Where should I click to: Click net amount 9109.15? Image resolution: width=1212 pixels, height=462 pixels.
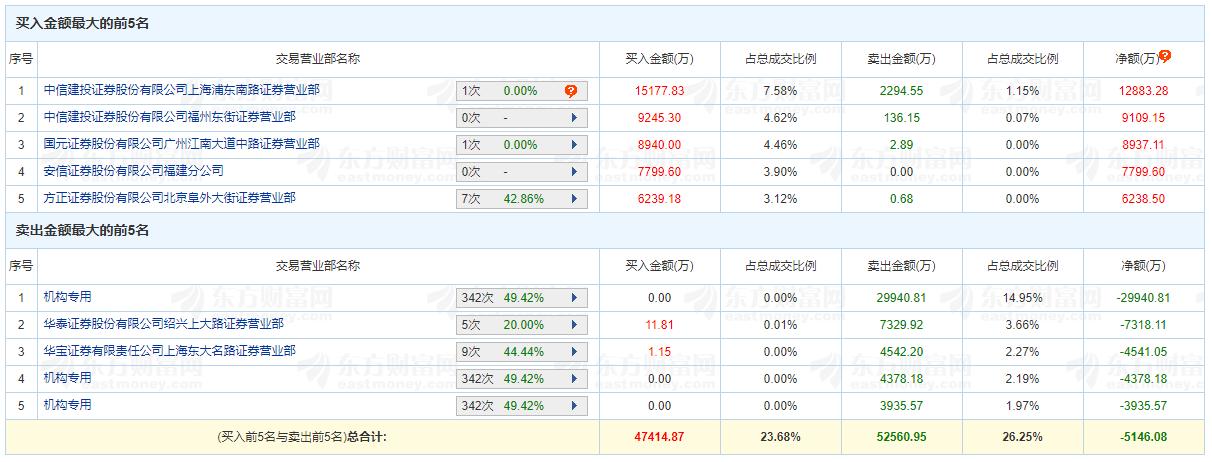pyautogui.click(x=1144, y=118)
